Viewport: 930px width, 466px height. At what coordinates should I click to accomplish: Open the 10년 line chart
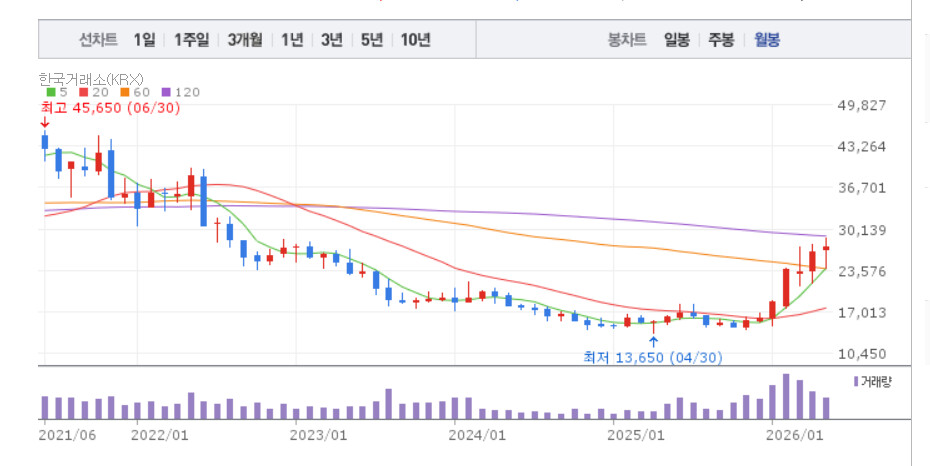(x=415, y=40)
